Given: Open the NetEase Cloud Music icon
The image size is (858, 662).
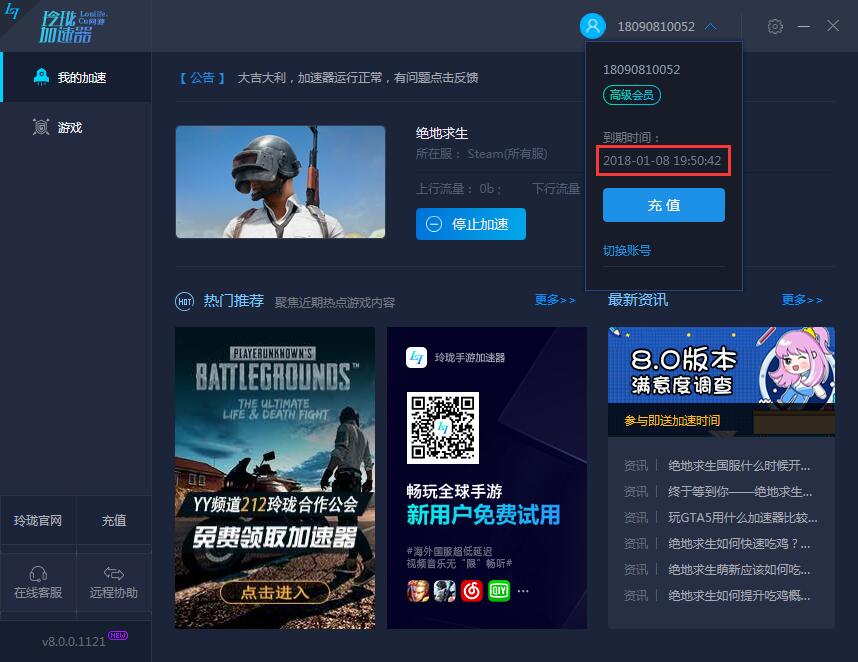Looking at the screenshot, I should [470, 589].
